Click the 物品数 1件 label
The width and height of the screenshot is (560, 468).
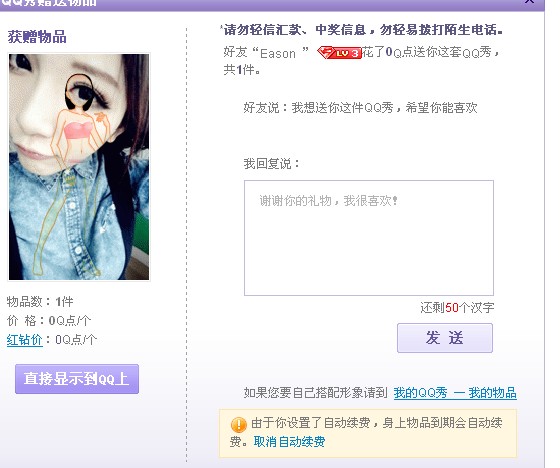pos(40,302)
